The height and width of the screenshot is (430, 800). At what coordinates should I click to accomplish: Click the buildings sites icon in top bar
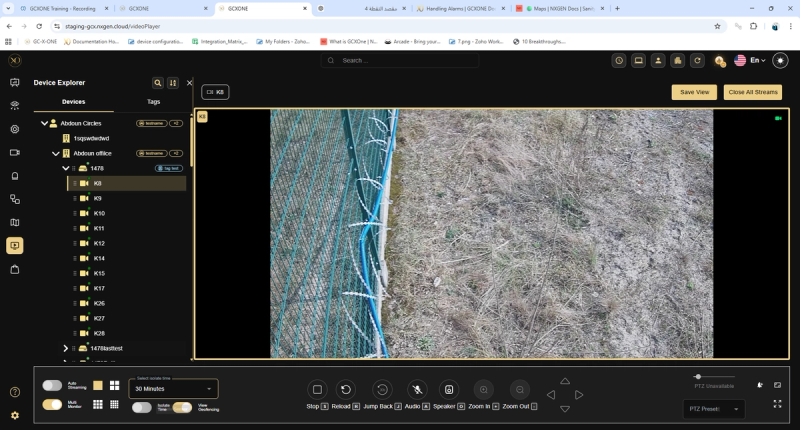point(678,61)
